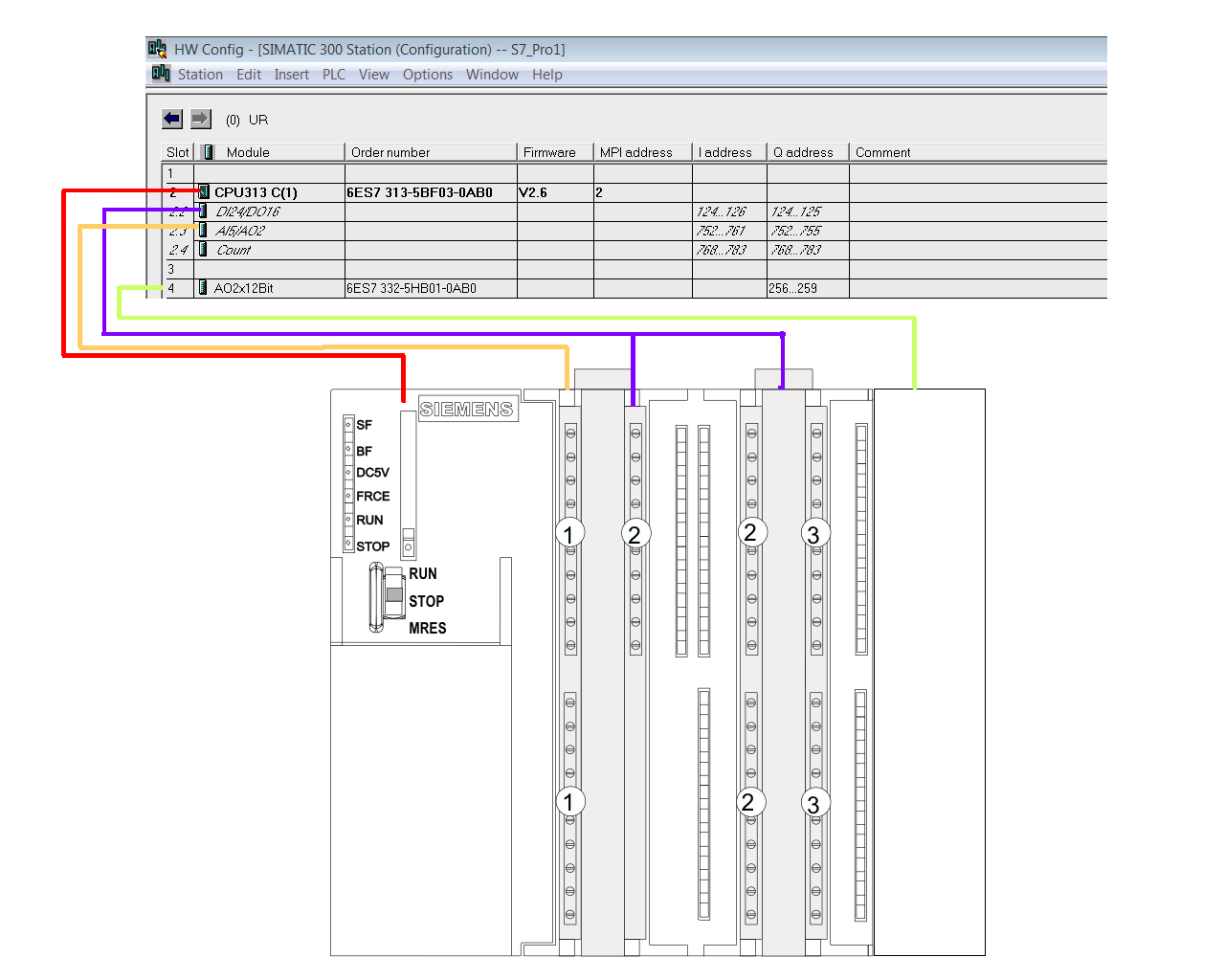Click the AI5/AO2 submodule icon
The image size is (1225, 980).
pyautogui.click(x=203, y=230)
